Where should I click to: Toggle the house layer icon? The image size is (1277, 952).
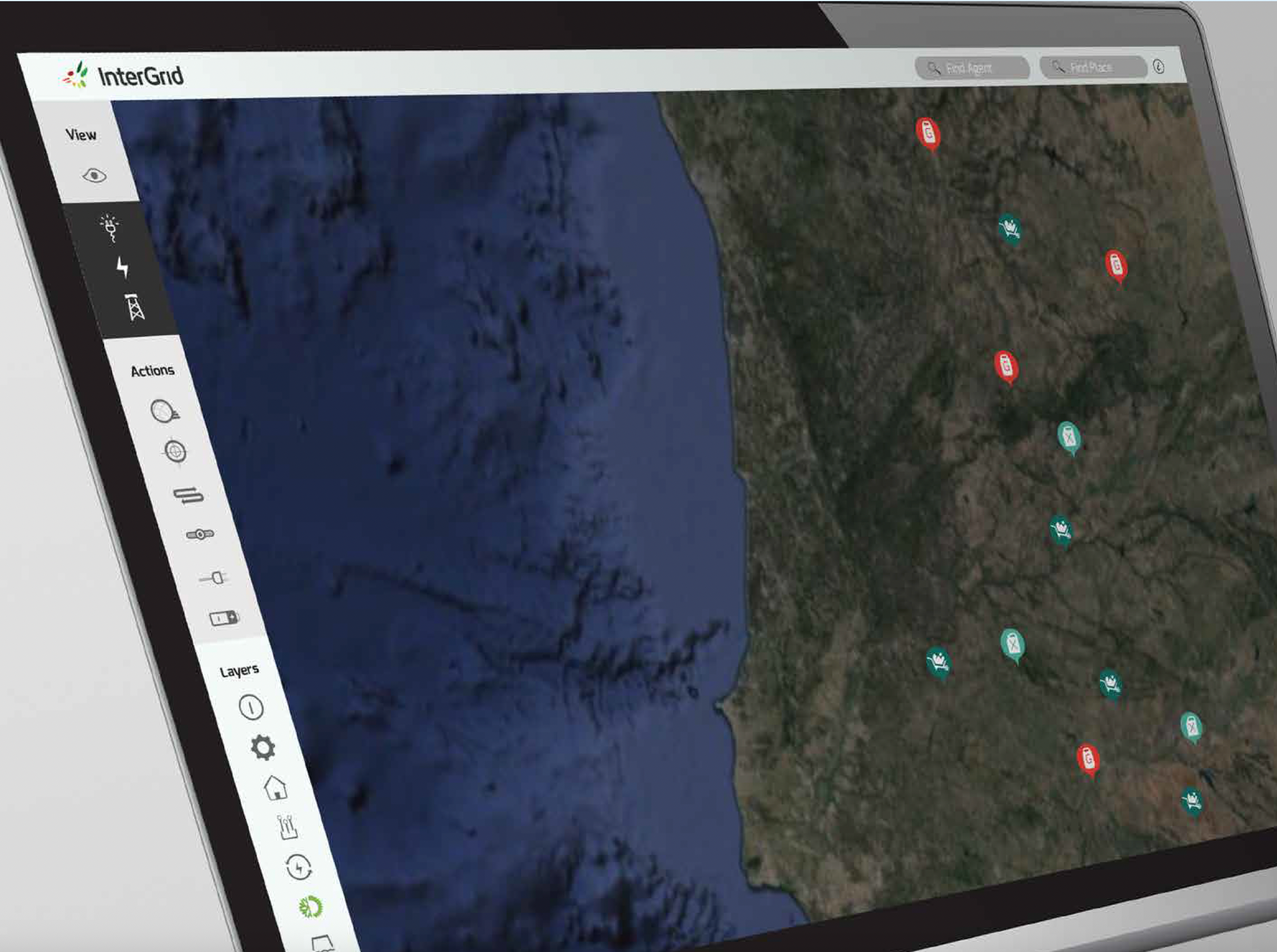click(x=275, y=787)
